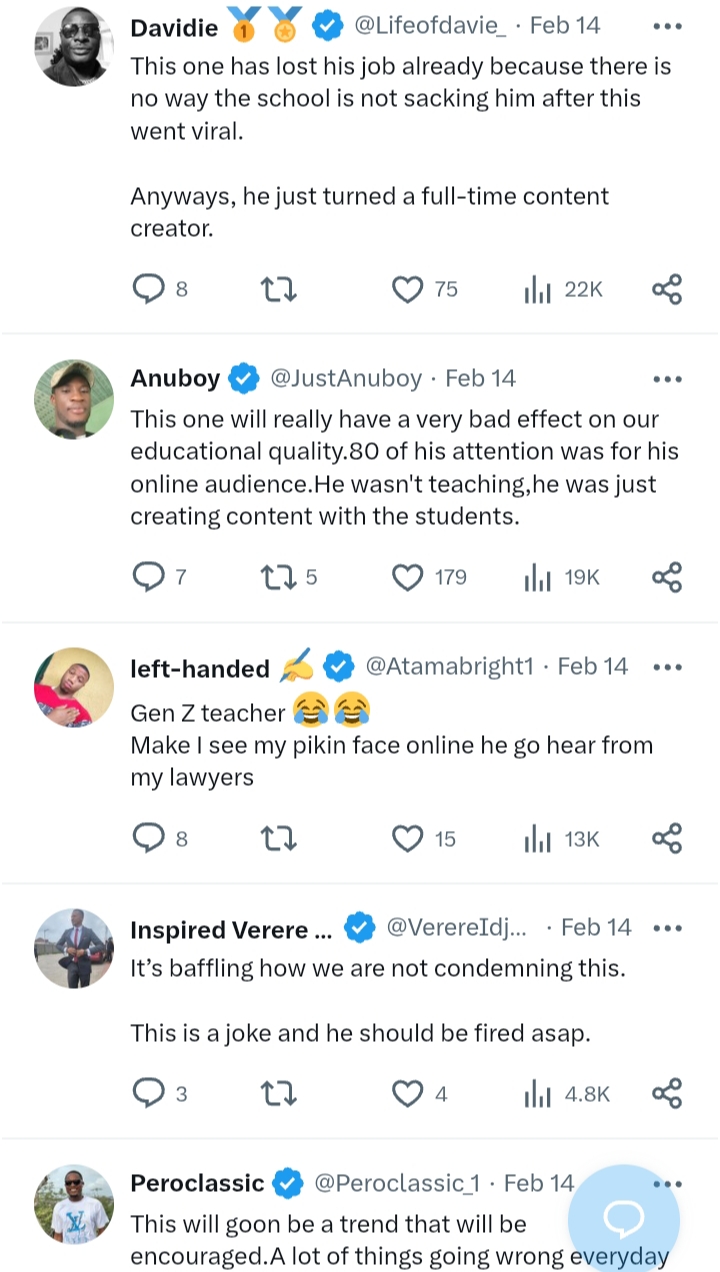The image size is (720, 1272).
Task: Open Peroclassic's profile picture
Action: click(74, 1203)
